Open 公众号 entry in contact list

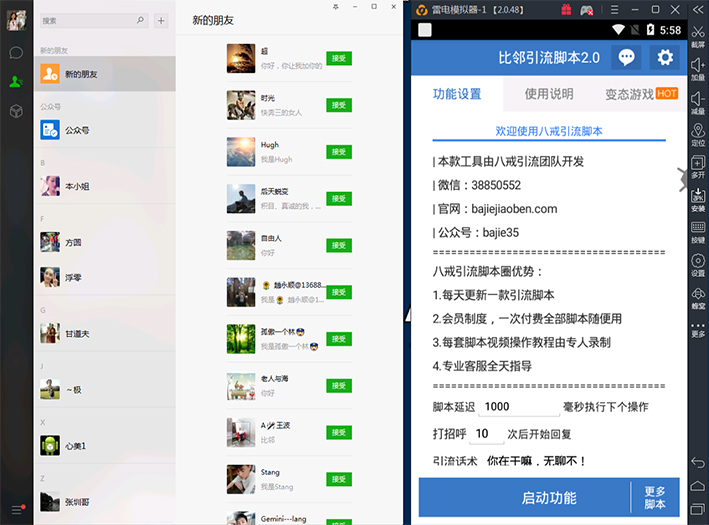click(105, 130)
